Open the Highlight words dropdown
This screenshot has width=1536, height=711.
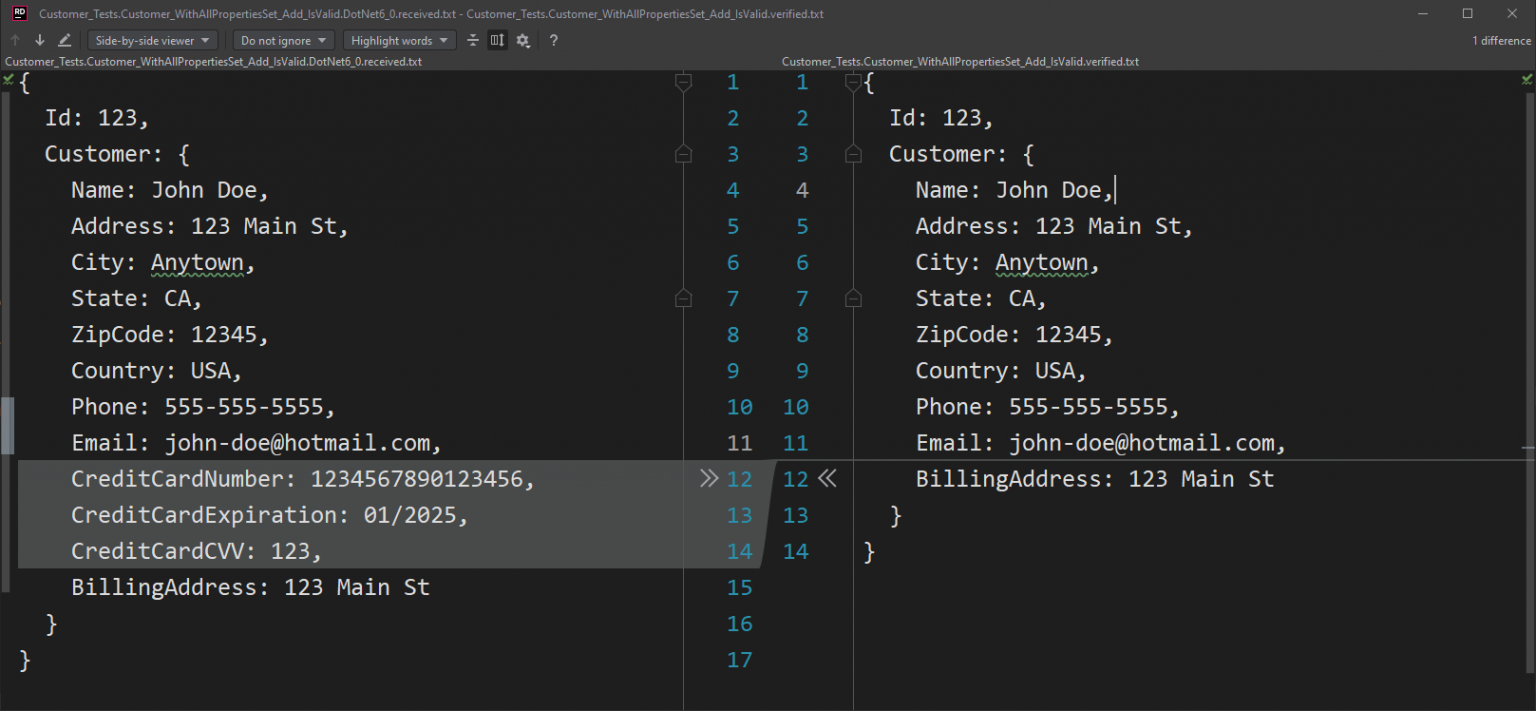399,40
